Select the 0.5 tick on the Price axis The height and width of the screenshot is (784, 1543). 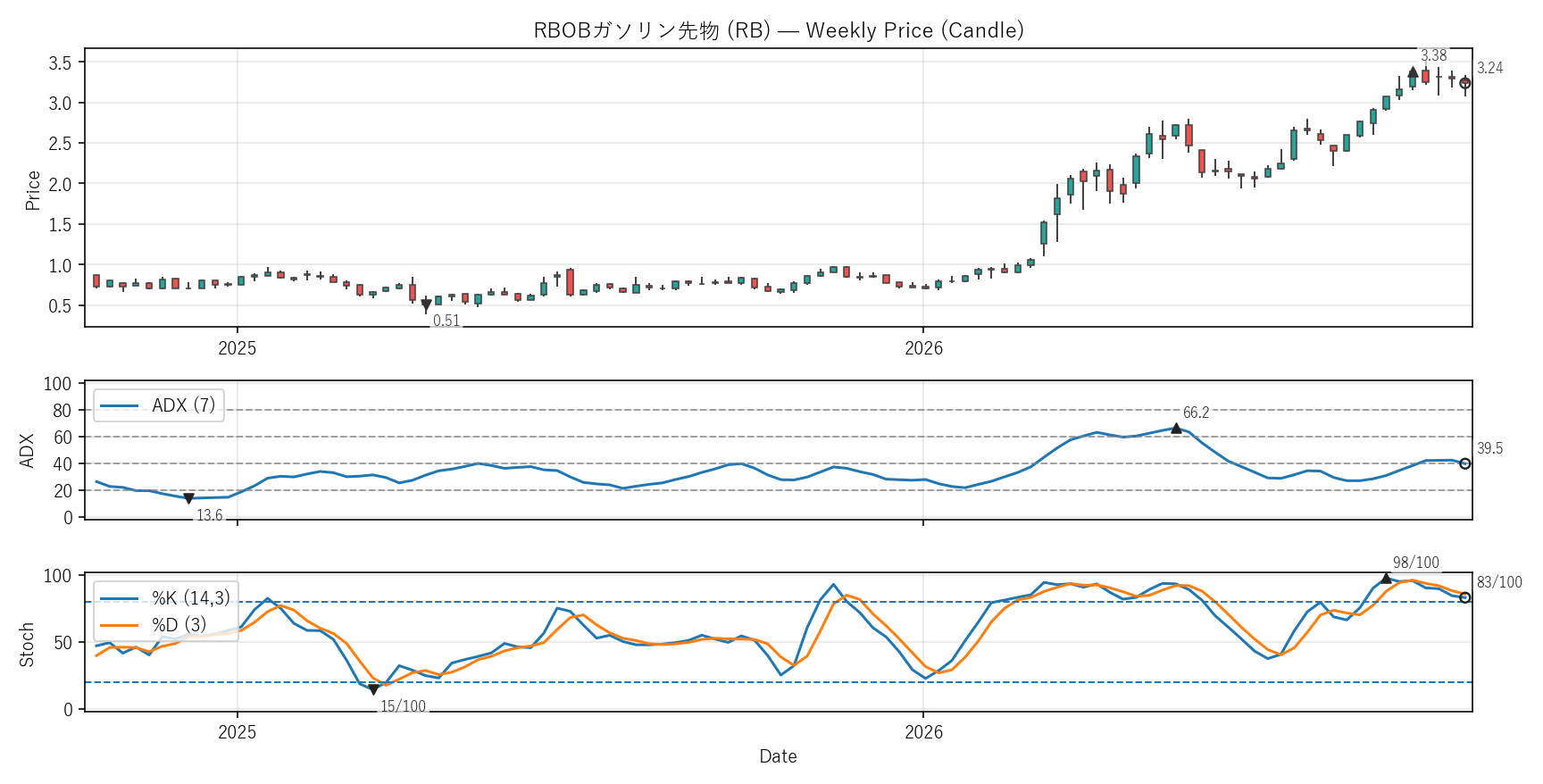point(60,306)
